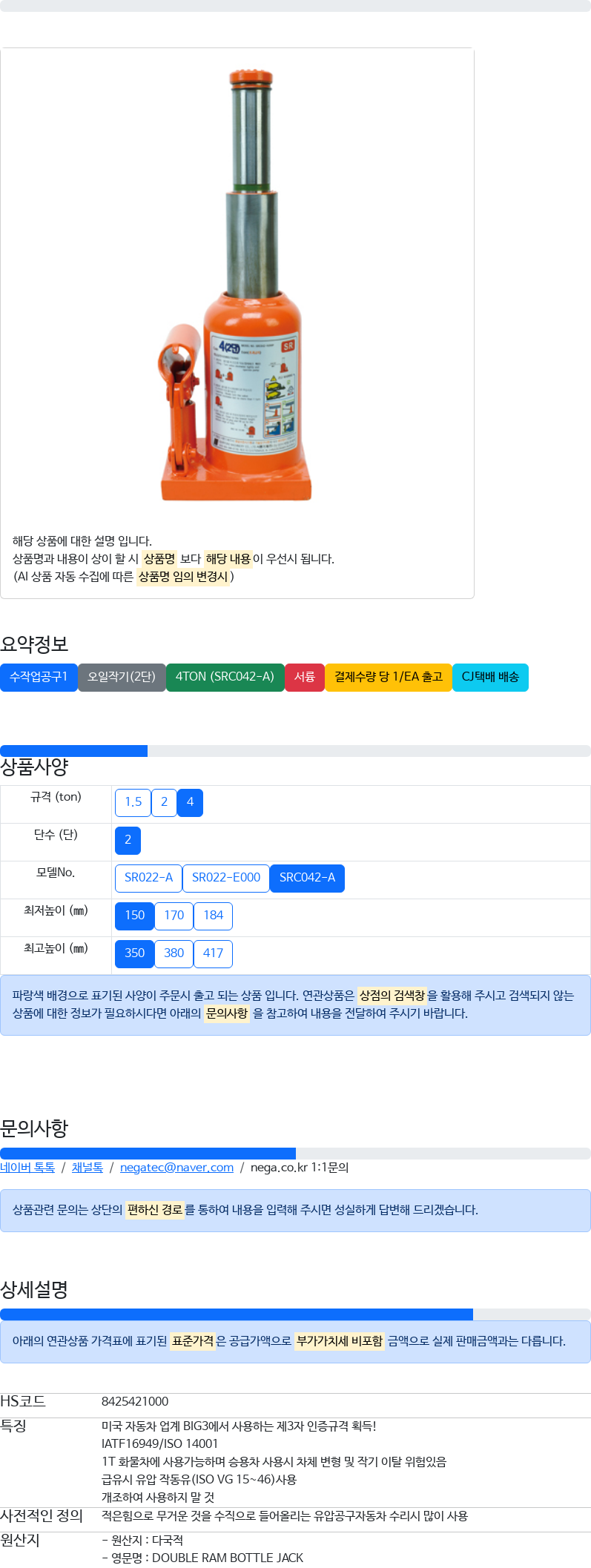Viewport: 591px width, 1568px height.
Task: Click the negatec@naver.com email link
Action: 176,1168
